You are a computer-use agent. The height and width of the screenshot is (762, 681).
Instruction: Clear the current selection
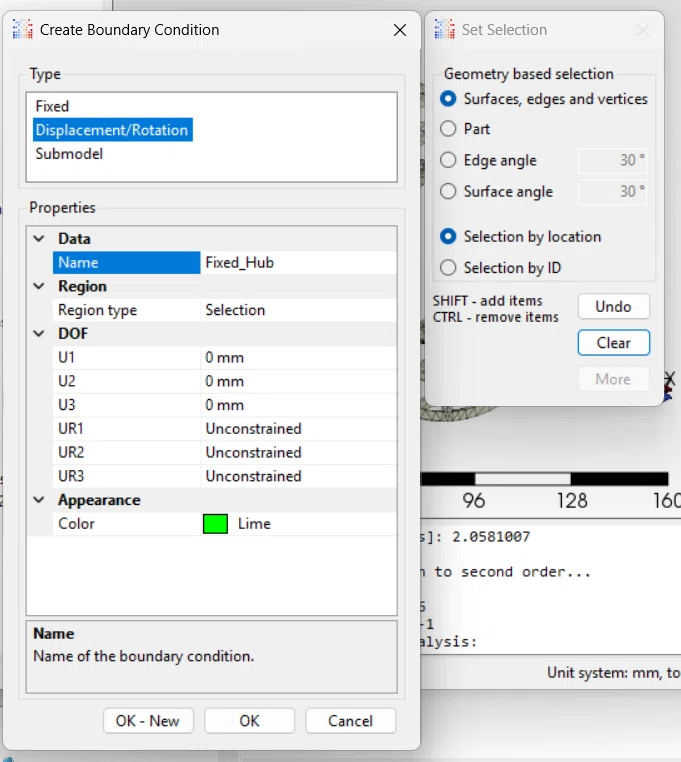613,343
